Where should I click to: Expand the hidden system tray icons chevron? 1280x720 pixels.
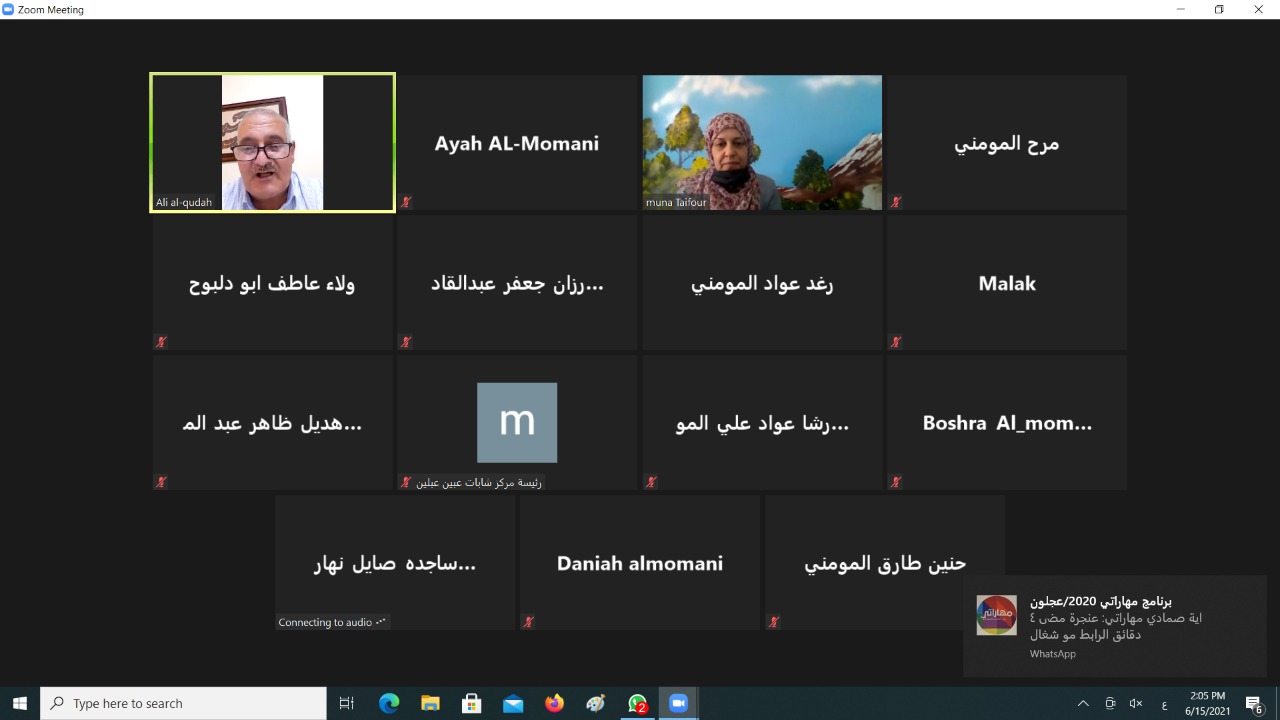tap(1083, 704)
